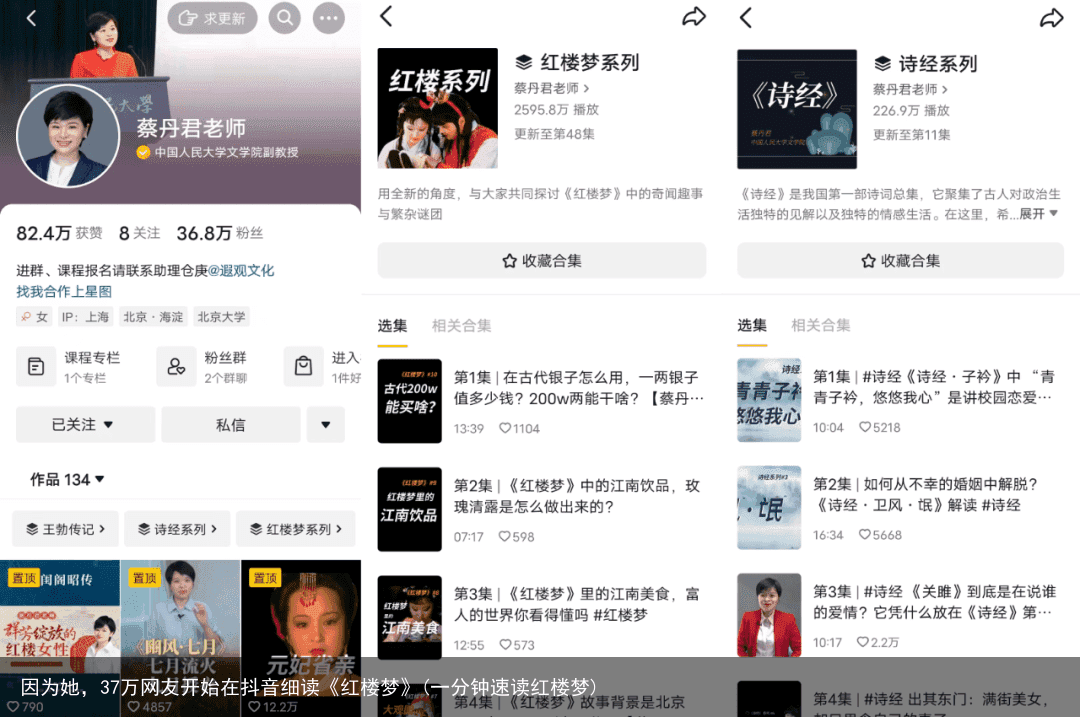
Task: Click the 私信 message button
Action: tap(231, 425)
